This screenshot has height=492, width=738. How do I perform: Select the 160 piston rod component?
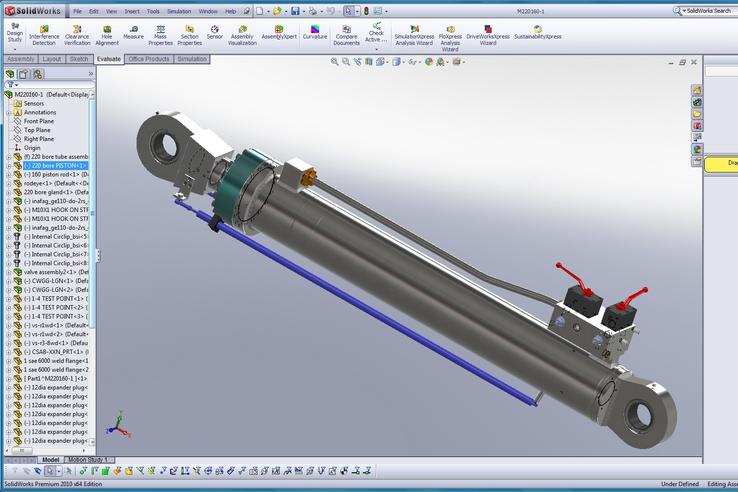[x=58, y=175]
